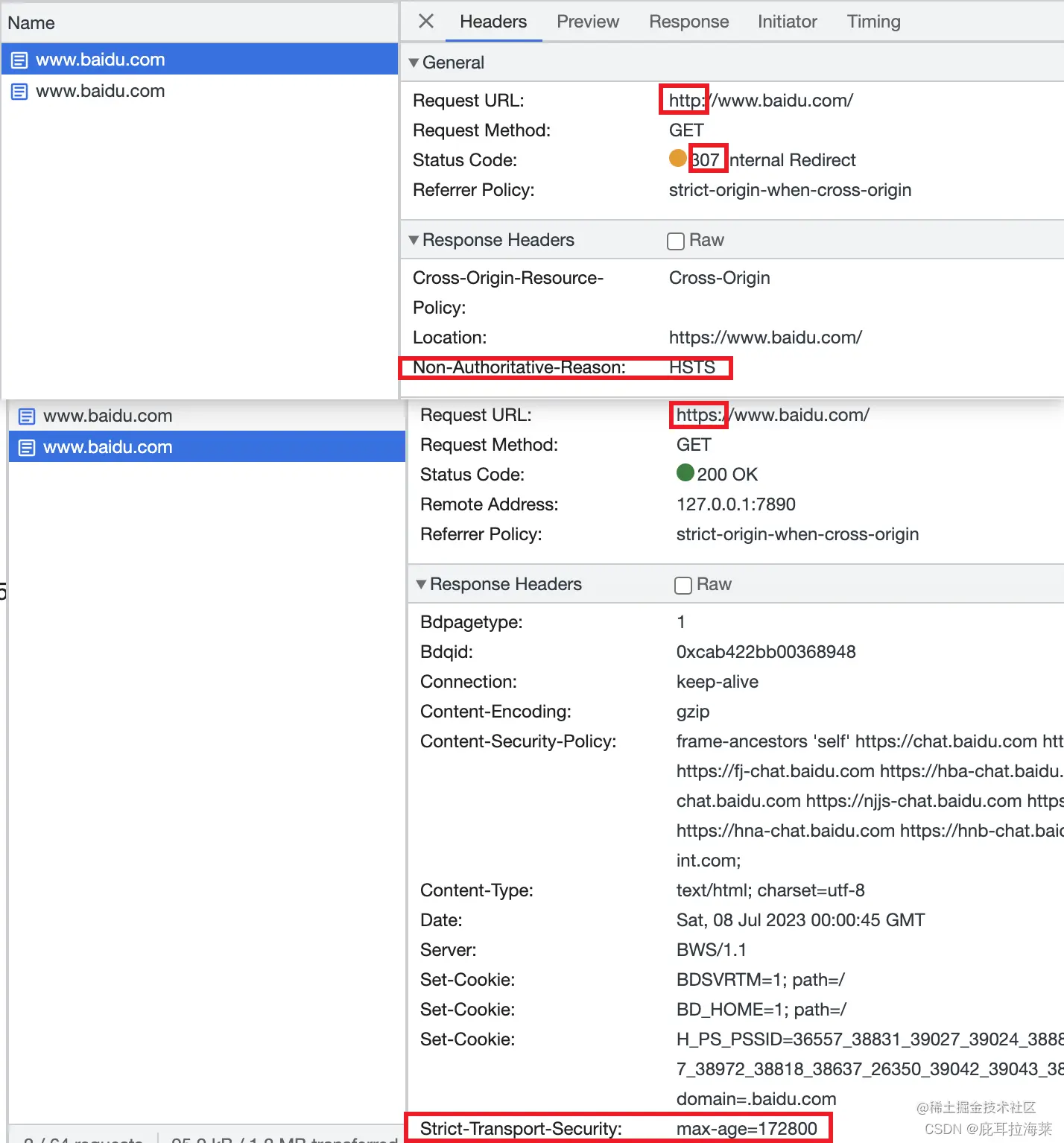1064x1143 pixels.
Task: Select the highlighted www.baidu.com request in upper list
Action: tap(200, 59)
